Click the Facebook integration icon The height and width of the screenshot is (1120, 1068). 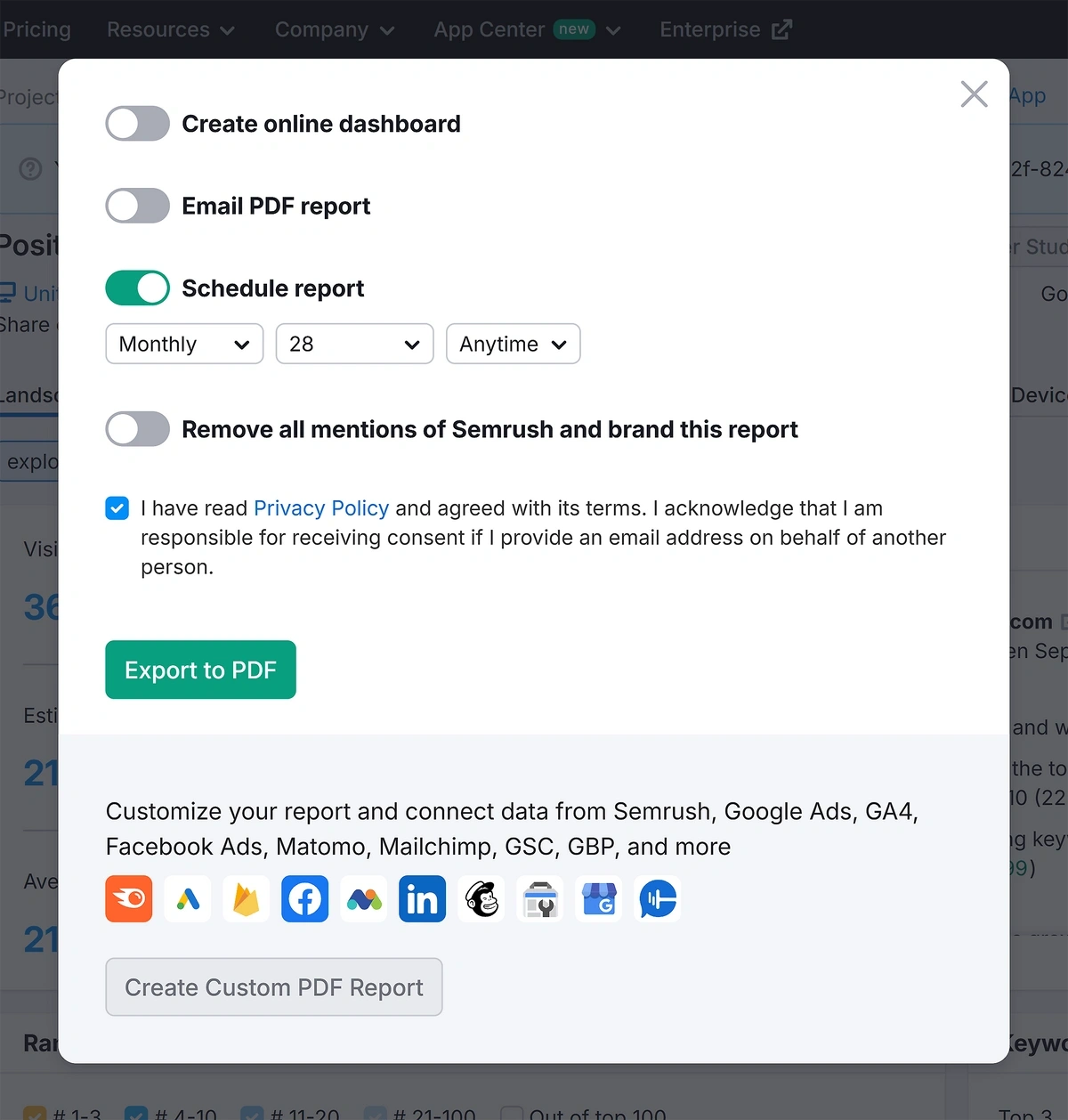(x=305, y=898)
